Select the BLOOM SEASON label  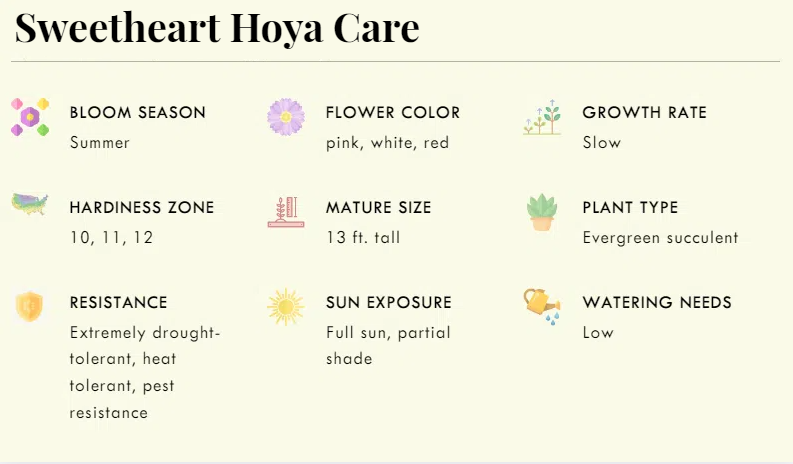[x=138, y=113]
